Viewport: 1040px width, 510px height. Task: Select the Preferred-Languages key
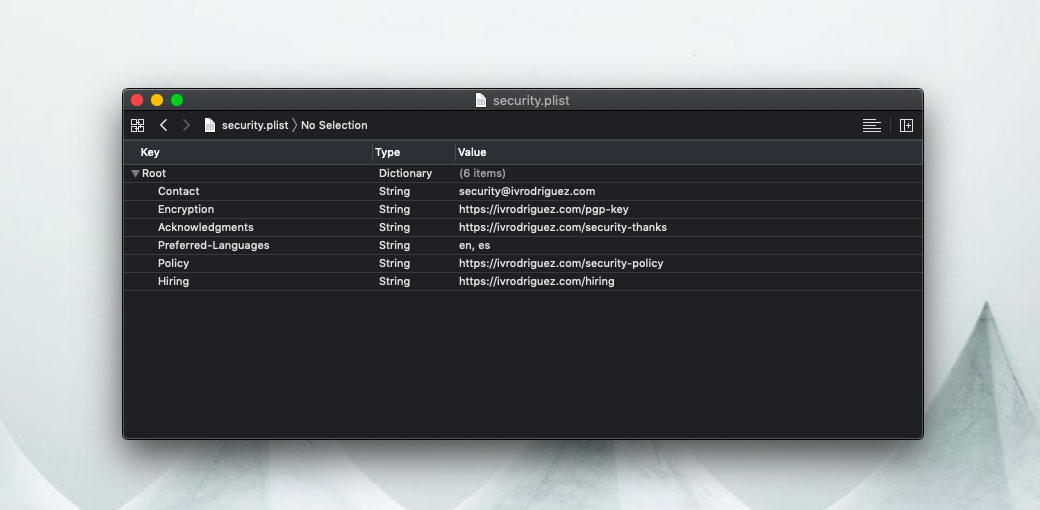pyautogui.click(x=213, y=245)
